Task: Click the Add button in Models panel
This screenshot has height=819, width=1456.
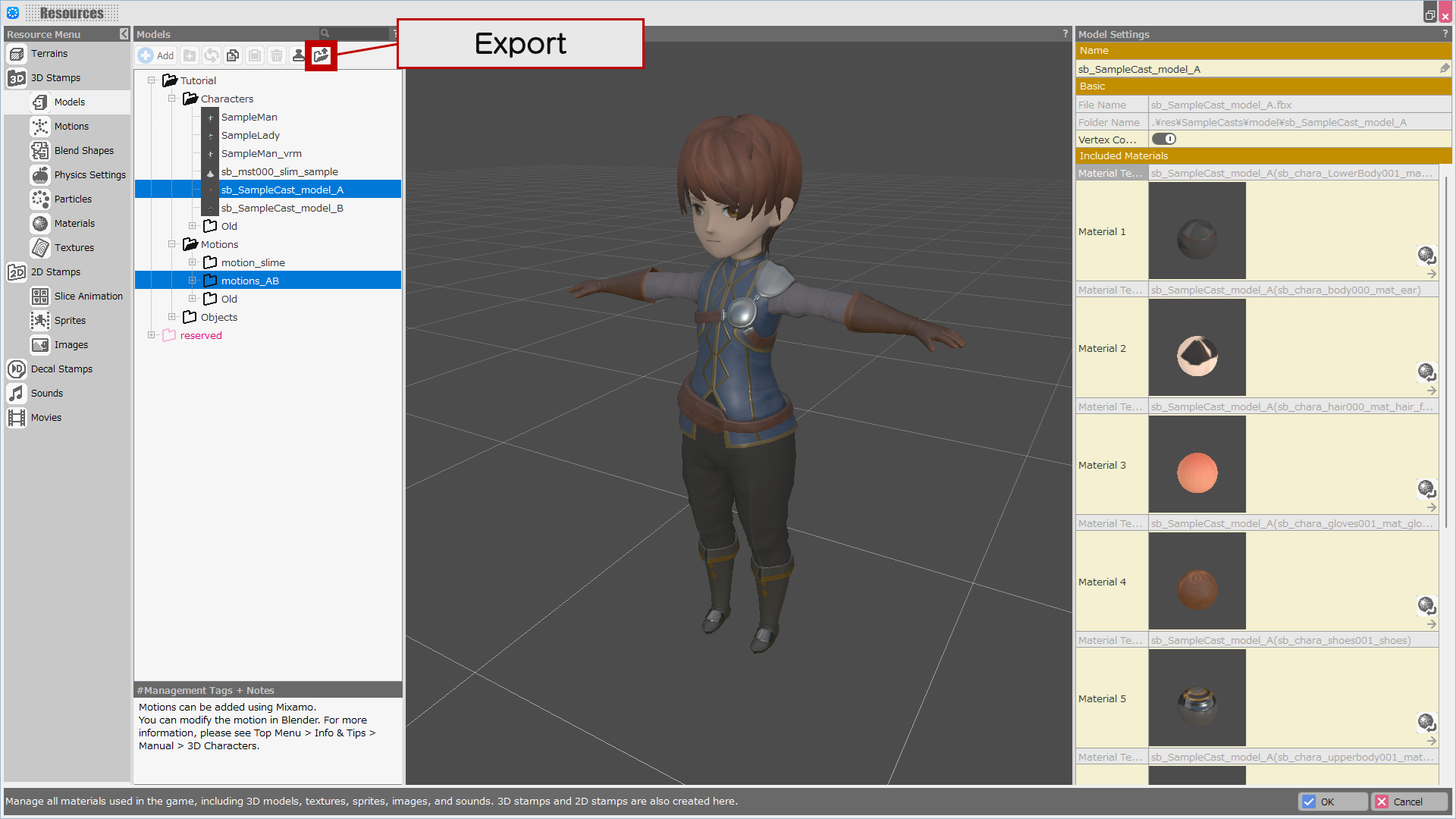Action: 157,55
